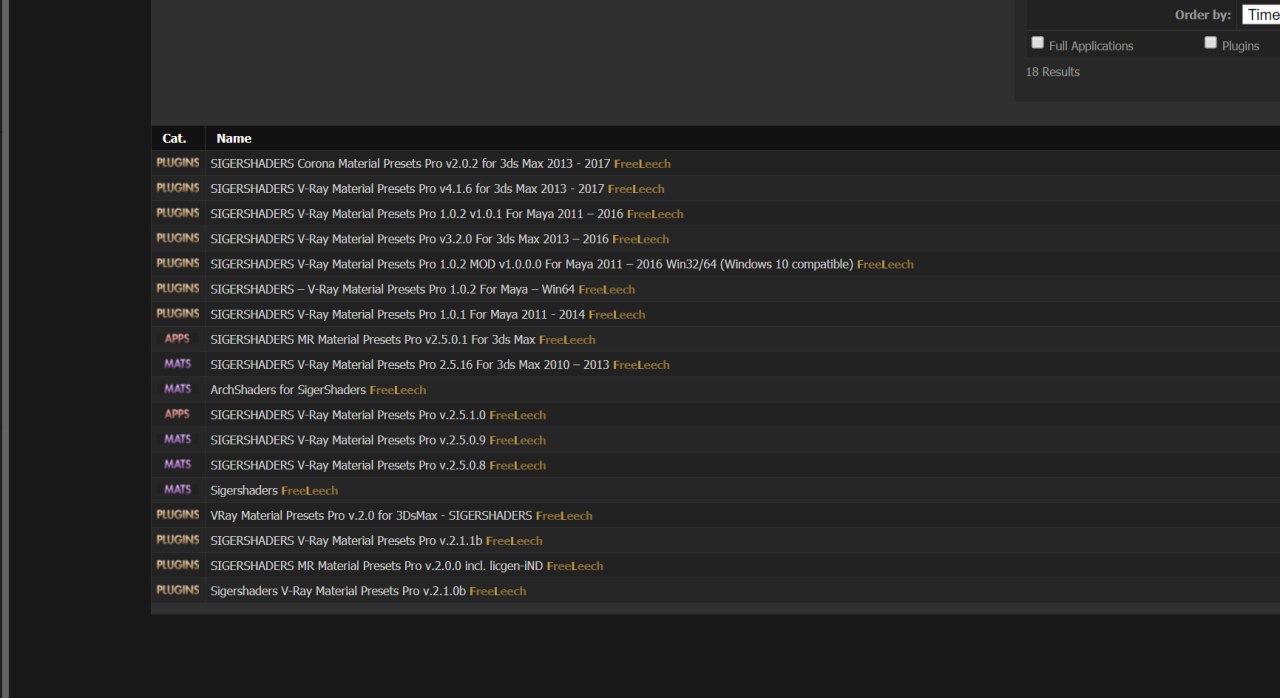Click APPS icon beside MR Material Presets Pro v2.5.0.1
This screenshot has width=1280, height=698.
coord(177,339)
